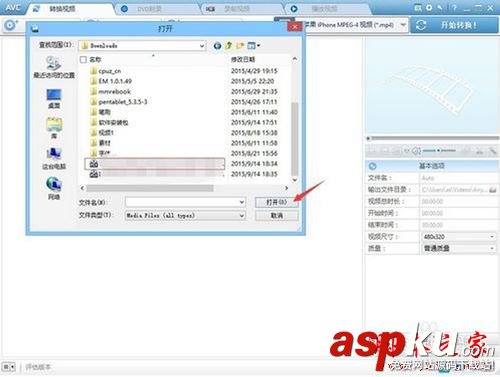Click the 结束时间 value field
The width and height of the screenshot is (500, 377).
click(x=458, y=225)
